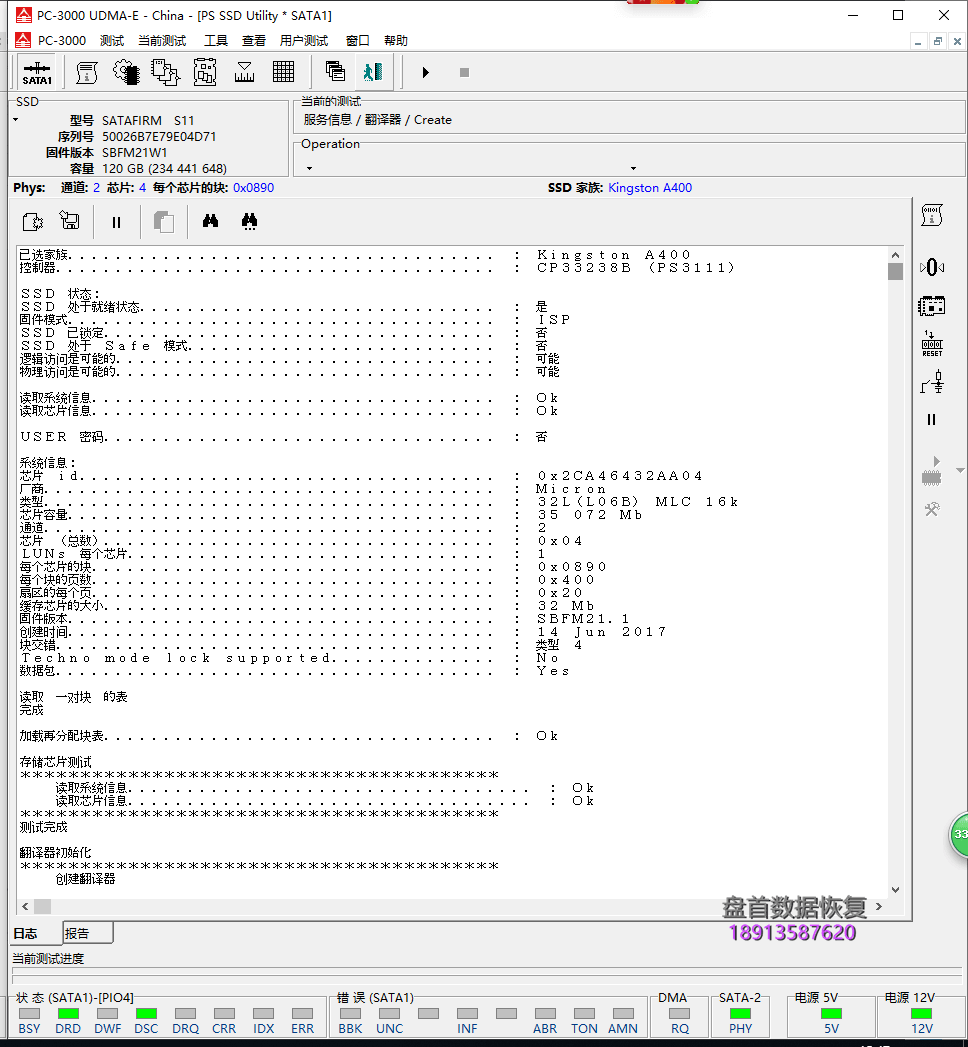
Task: Open the middle Operation dropdown arrow
Action: pos(634,168)
